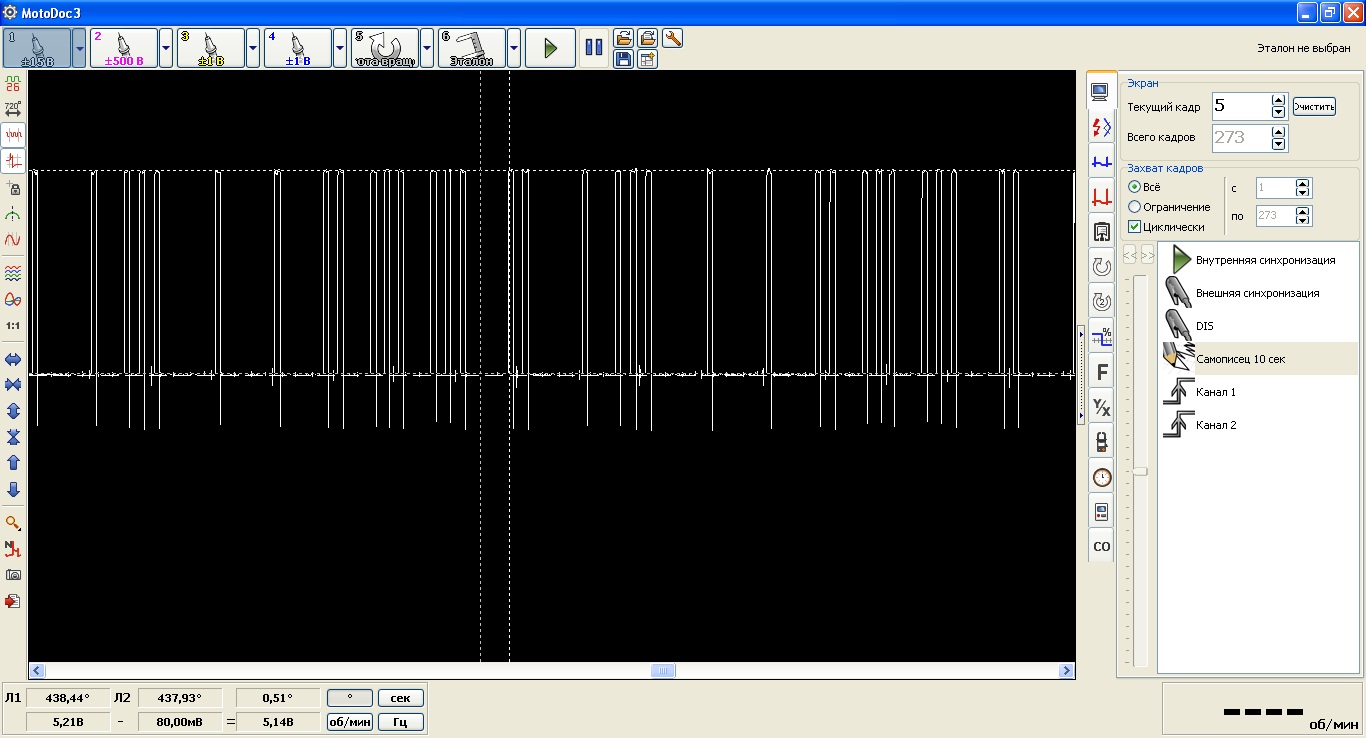Click red sine wave icon

[13, 240]
